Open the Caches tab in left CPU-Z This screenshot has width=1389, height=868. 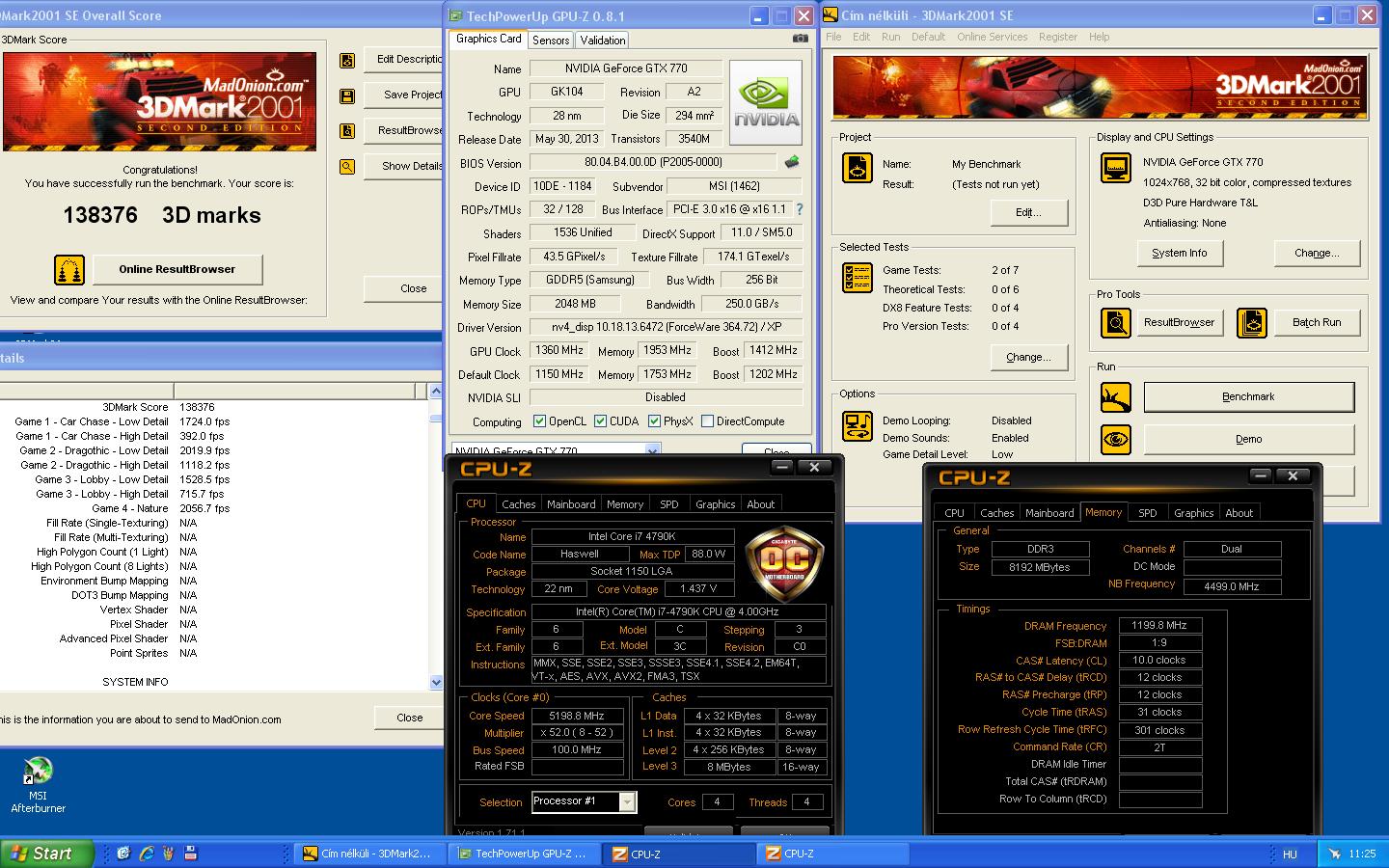point(518,504)
